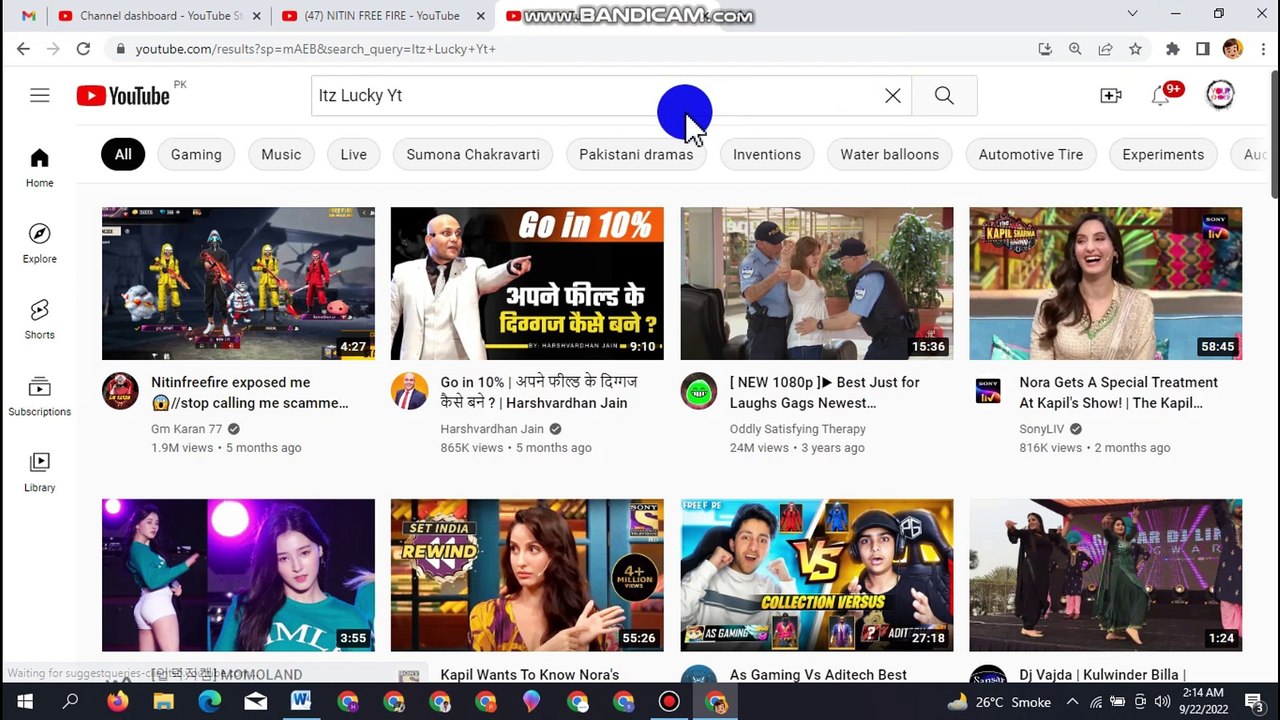Select the Gaming filter chip

196,154
